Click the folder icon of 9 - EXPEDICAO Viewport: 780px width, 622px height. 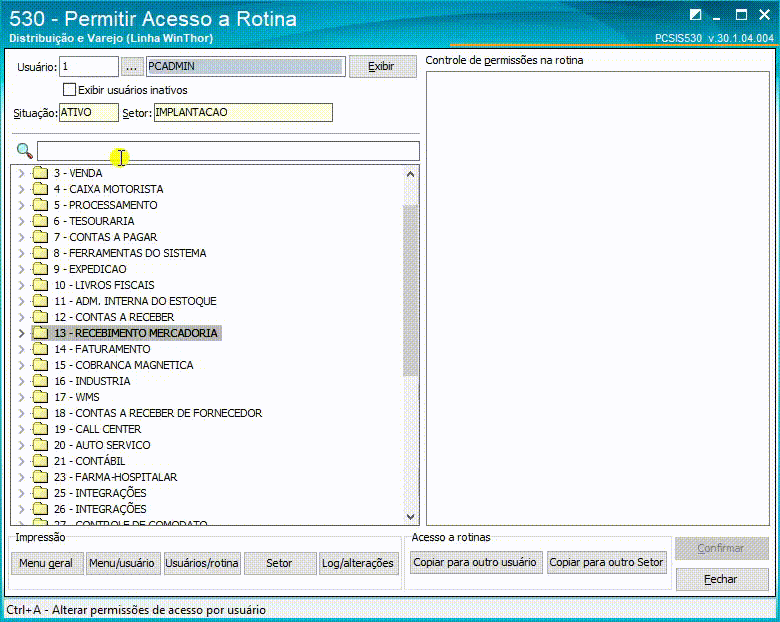click(x=40, y=269)
